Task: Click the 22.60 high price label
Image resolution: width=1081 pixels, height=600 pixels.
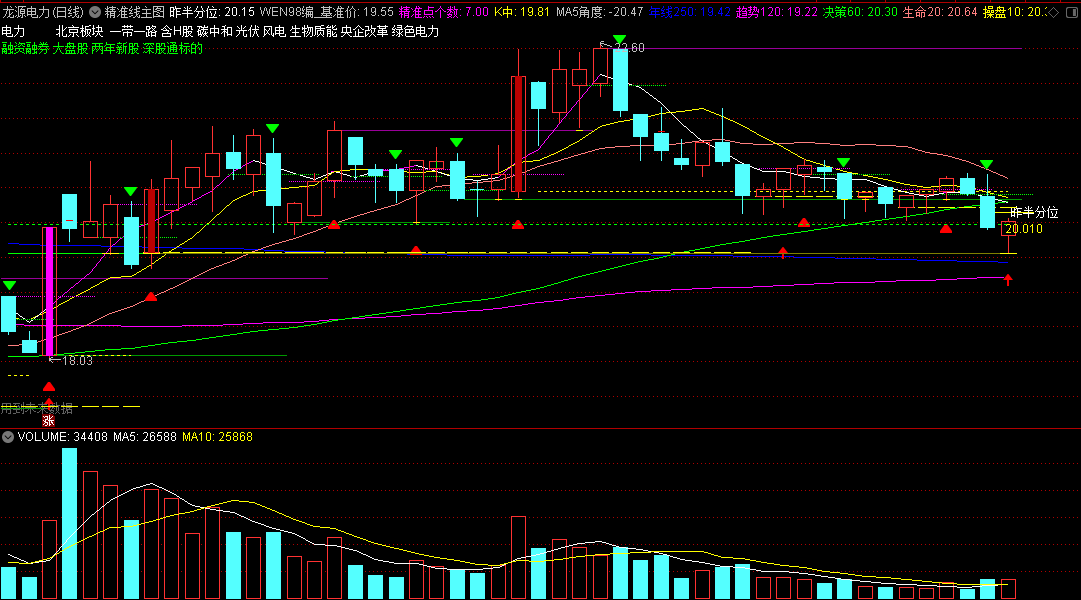Action: point(629,48)
